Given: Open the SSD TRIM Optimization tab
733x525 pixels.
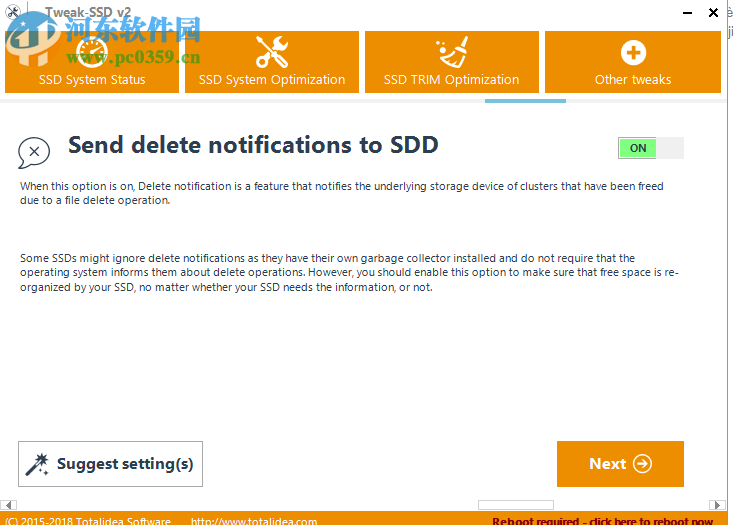Looking at the screenshot, I should pyautogui.click(x=452, y=62).
